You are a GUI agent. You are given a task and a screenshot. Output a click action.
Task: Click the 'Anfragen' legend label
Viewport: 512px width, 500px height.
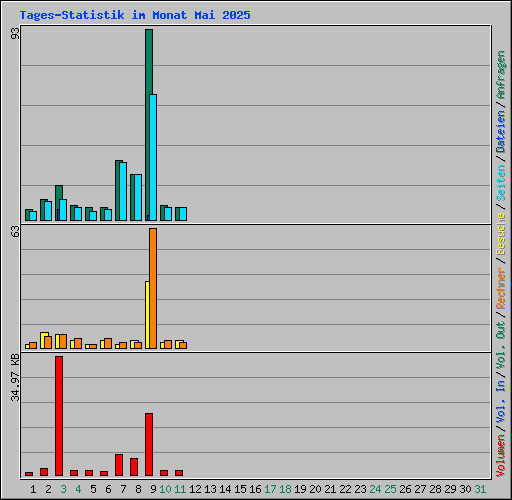pyautogui.click(x=501, y=75)
